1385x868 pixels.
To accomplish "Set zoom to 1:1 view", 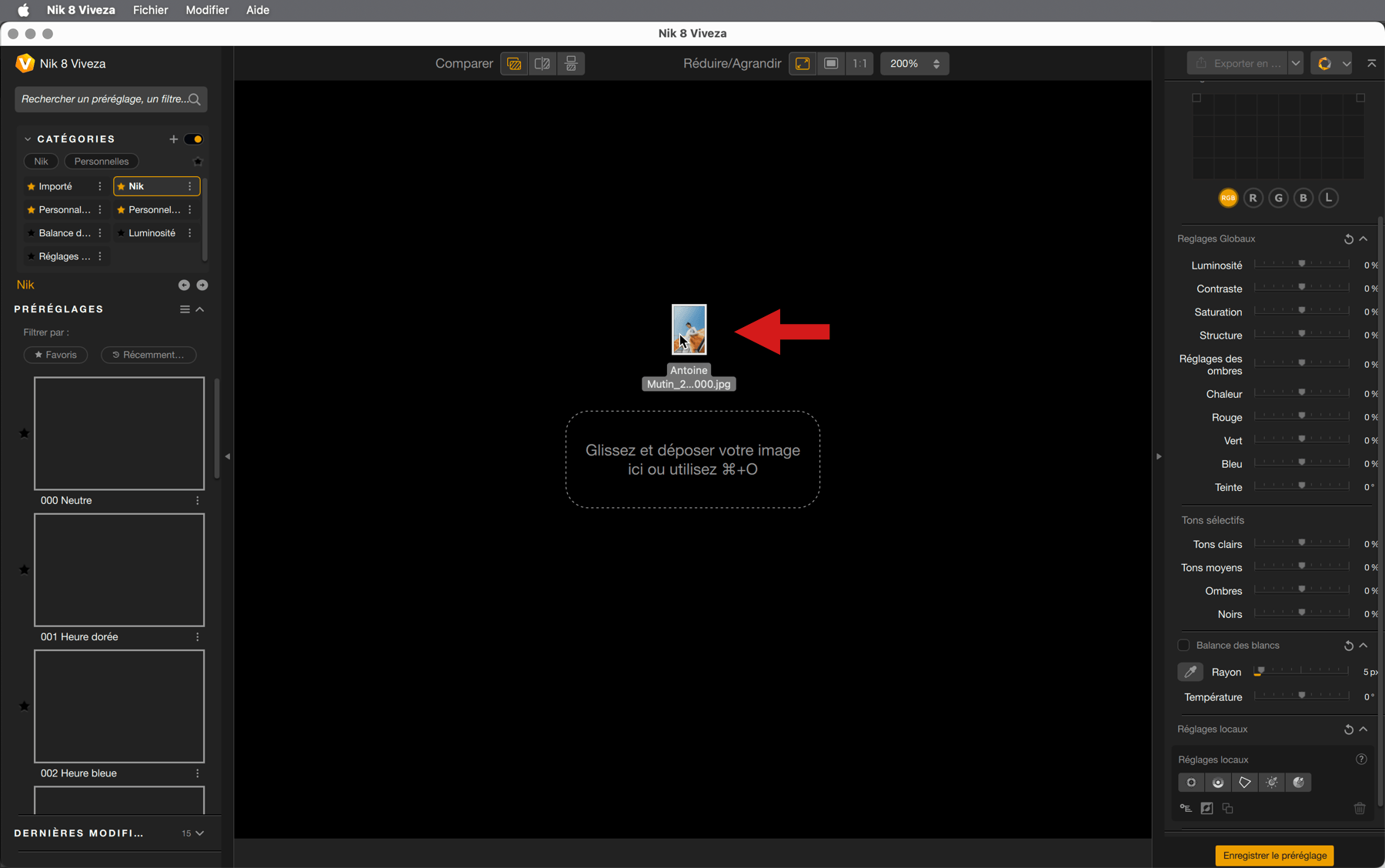I will tap(859, 64).
